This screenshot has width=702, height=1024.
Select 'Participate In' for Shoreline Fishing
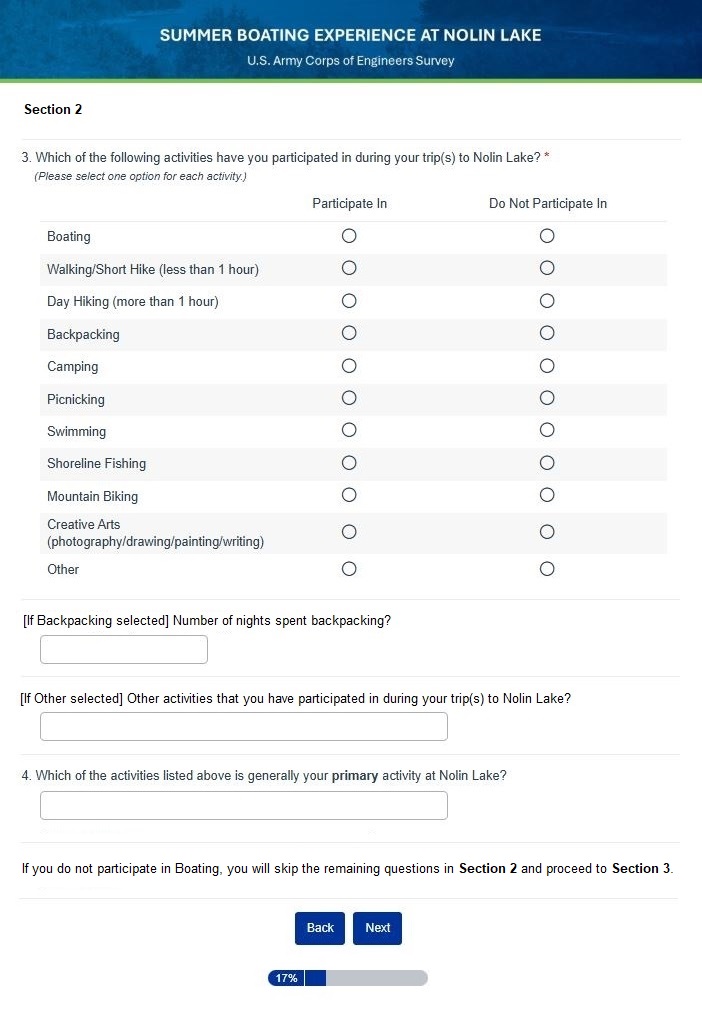click(349, 463)
